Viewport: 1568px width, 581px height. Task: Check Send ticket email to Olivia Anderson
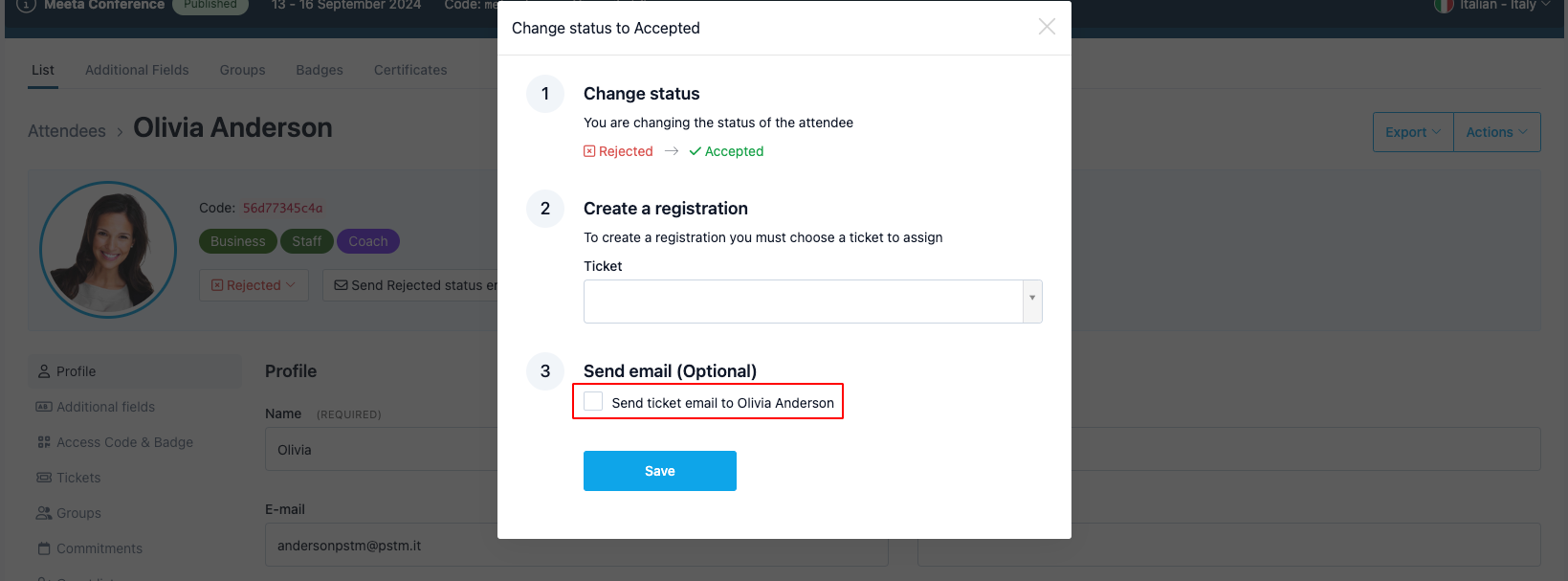593,402
